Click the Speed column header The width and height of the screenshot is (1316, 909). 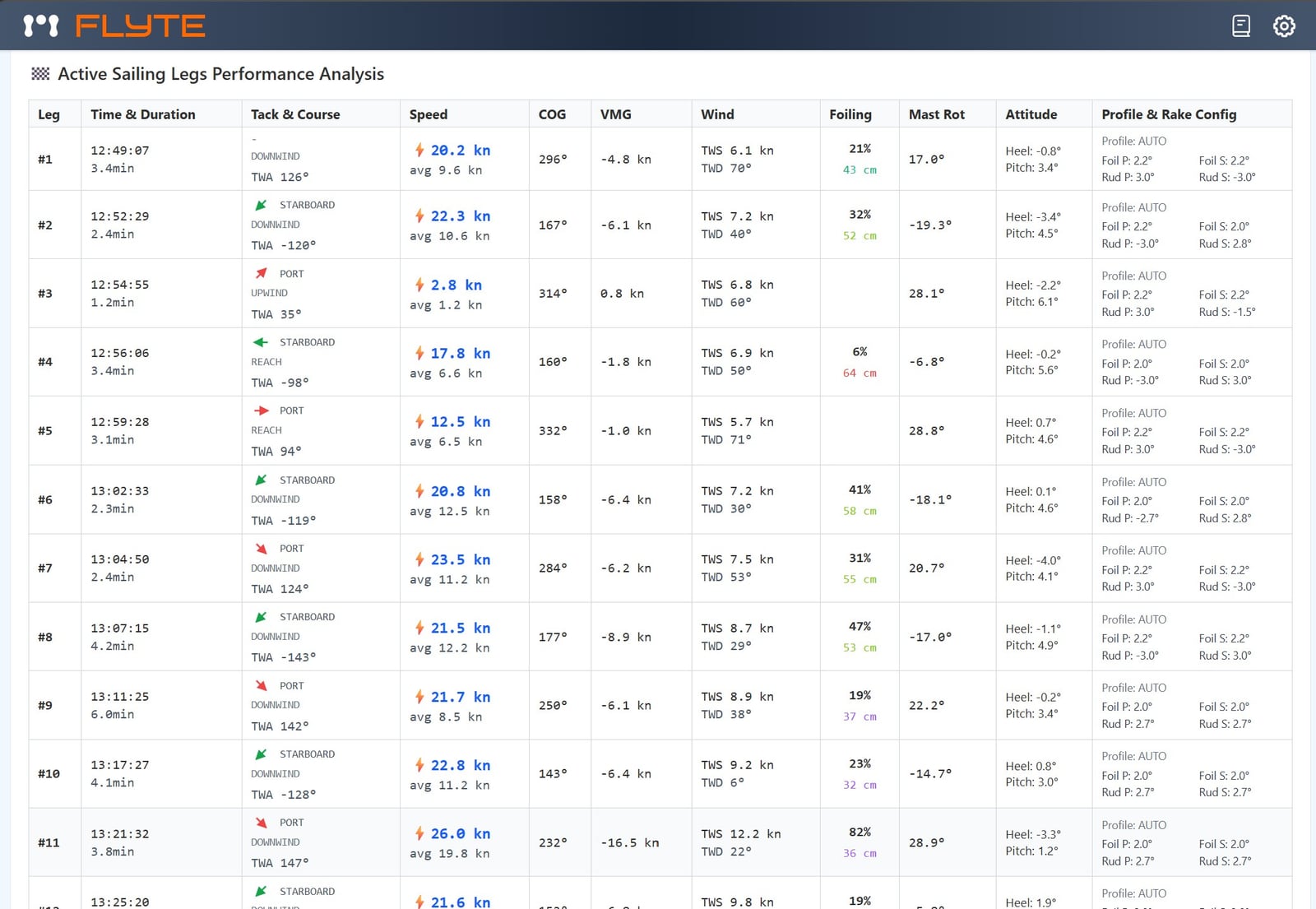[x=429, y=114]
